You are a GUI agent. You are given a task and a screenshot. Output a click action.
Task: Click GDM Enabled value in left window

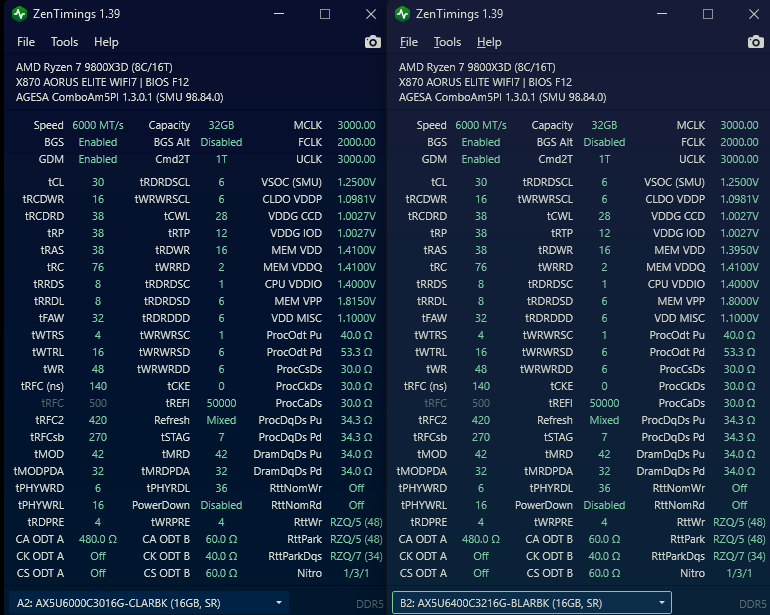[x=98, y=159]
